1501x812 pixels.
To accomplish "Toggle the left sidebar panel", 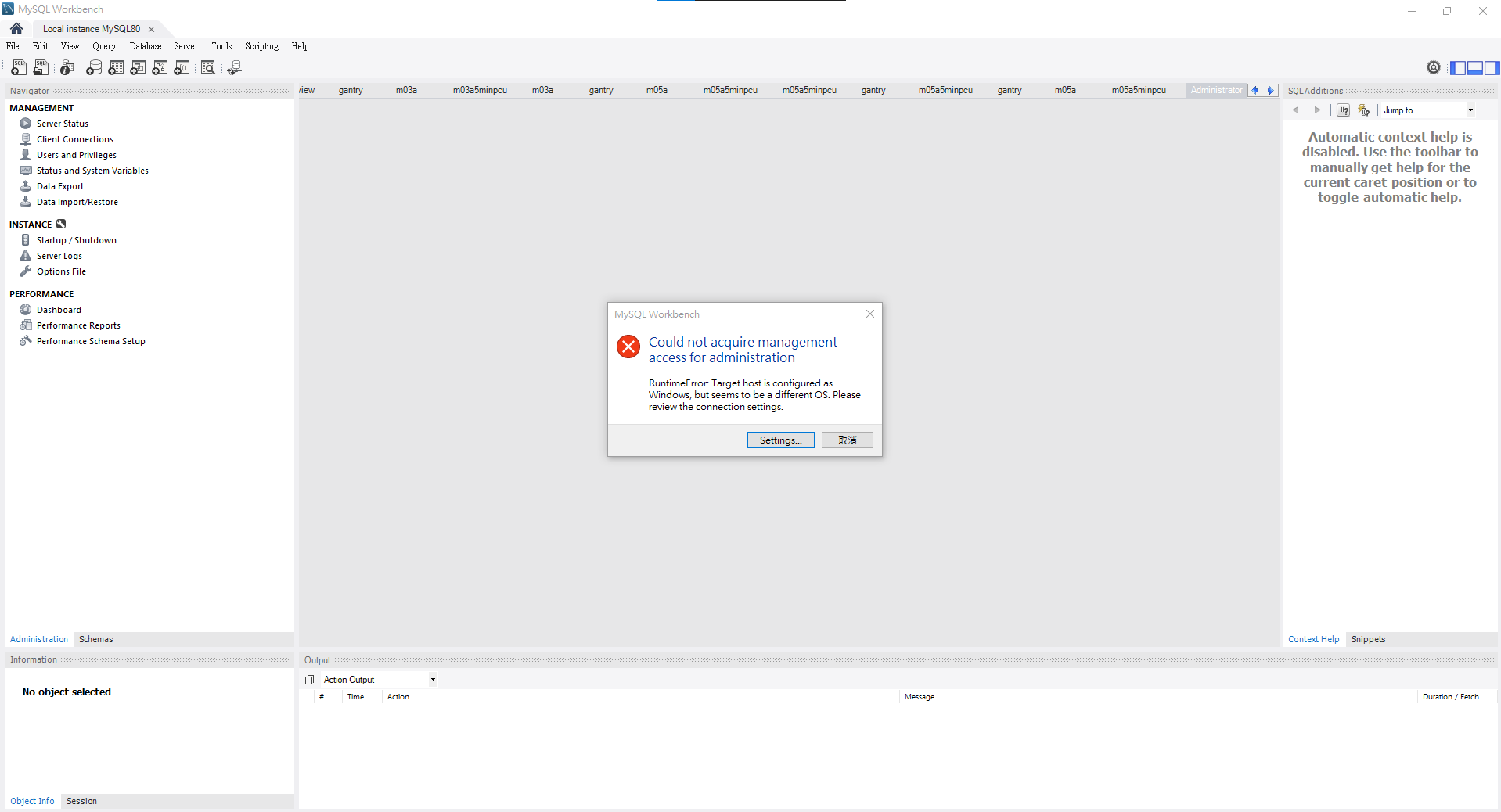I will click(1458, 68).
